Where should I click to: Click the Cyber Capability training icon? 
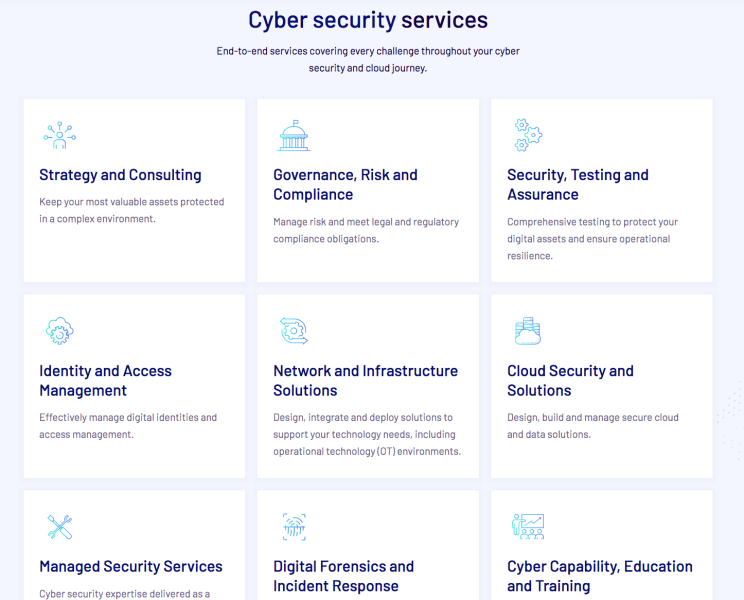click(x=528, y=527)
